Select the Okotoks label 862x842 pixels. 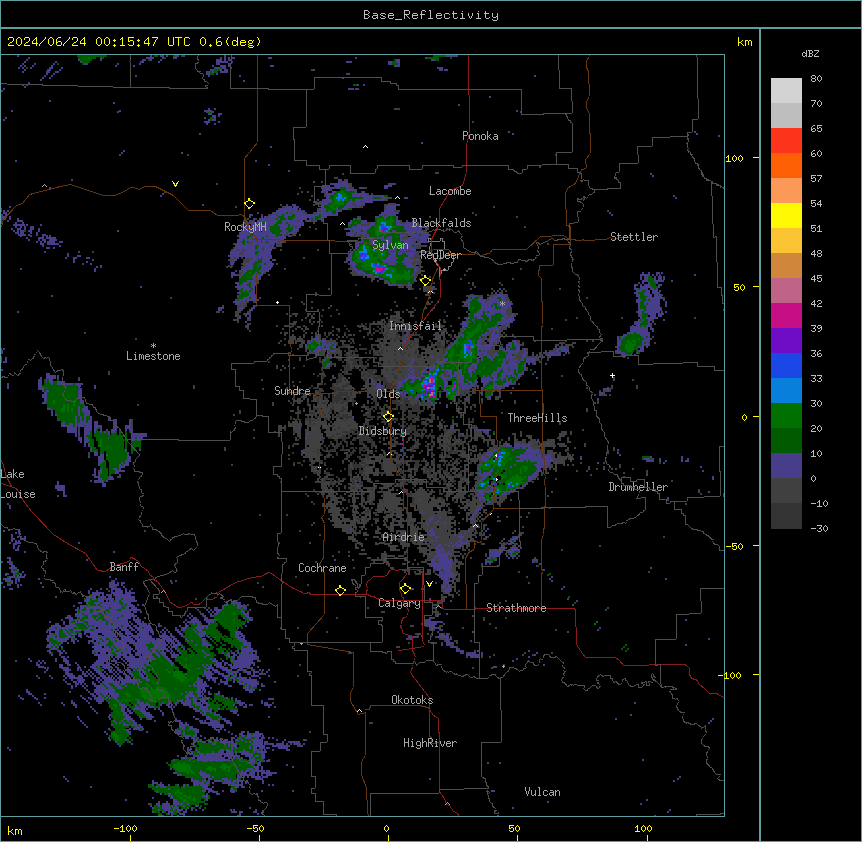[x=412, y=700]
